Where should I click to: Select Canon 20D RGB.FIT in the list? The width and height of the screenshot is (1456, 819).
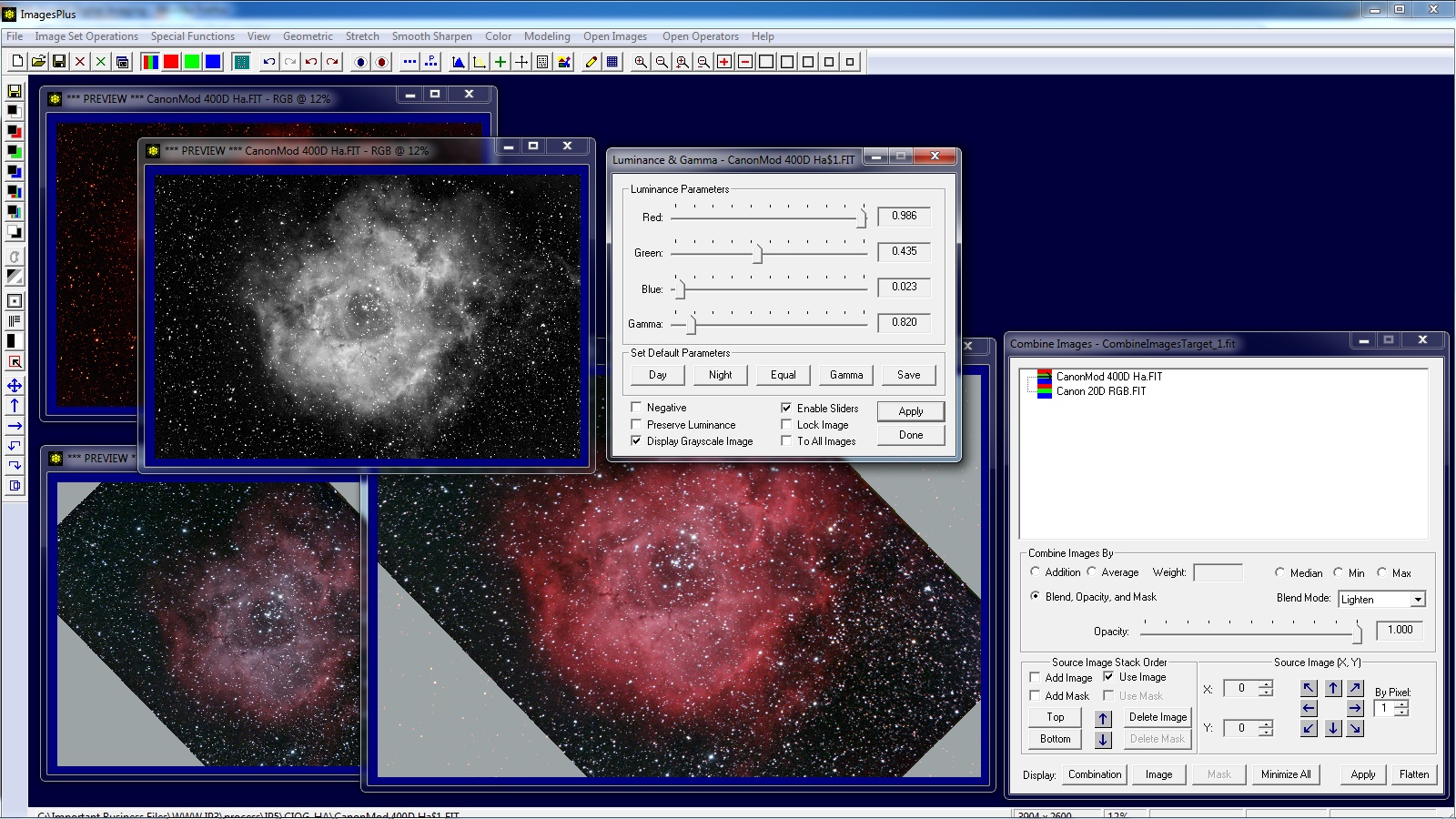tap(1101, 391)
